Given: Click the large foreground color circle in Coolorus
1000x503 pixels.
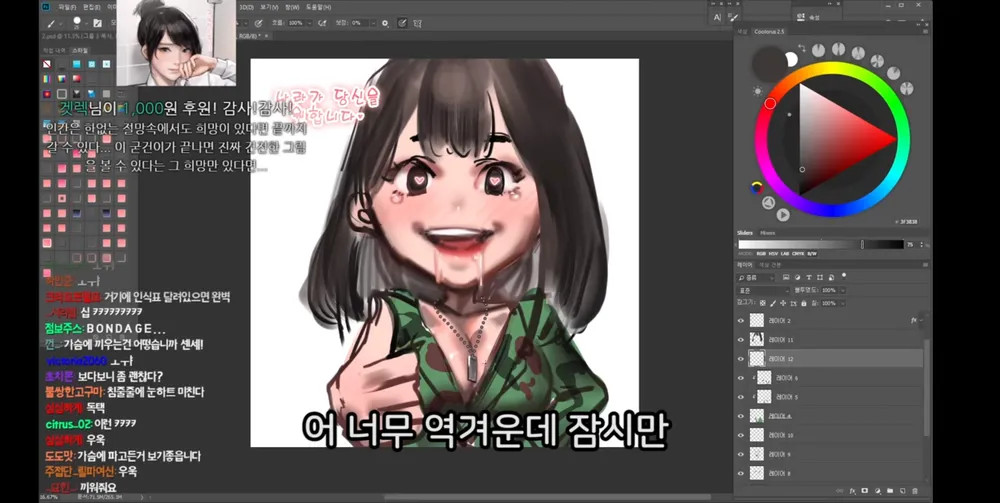Looking at the screenshot, I should (x=768, y=64).
